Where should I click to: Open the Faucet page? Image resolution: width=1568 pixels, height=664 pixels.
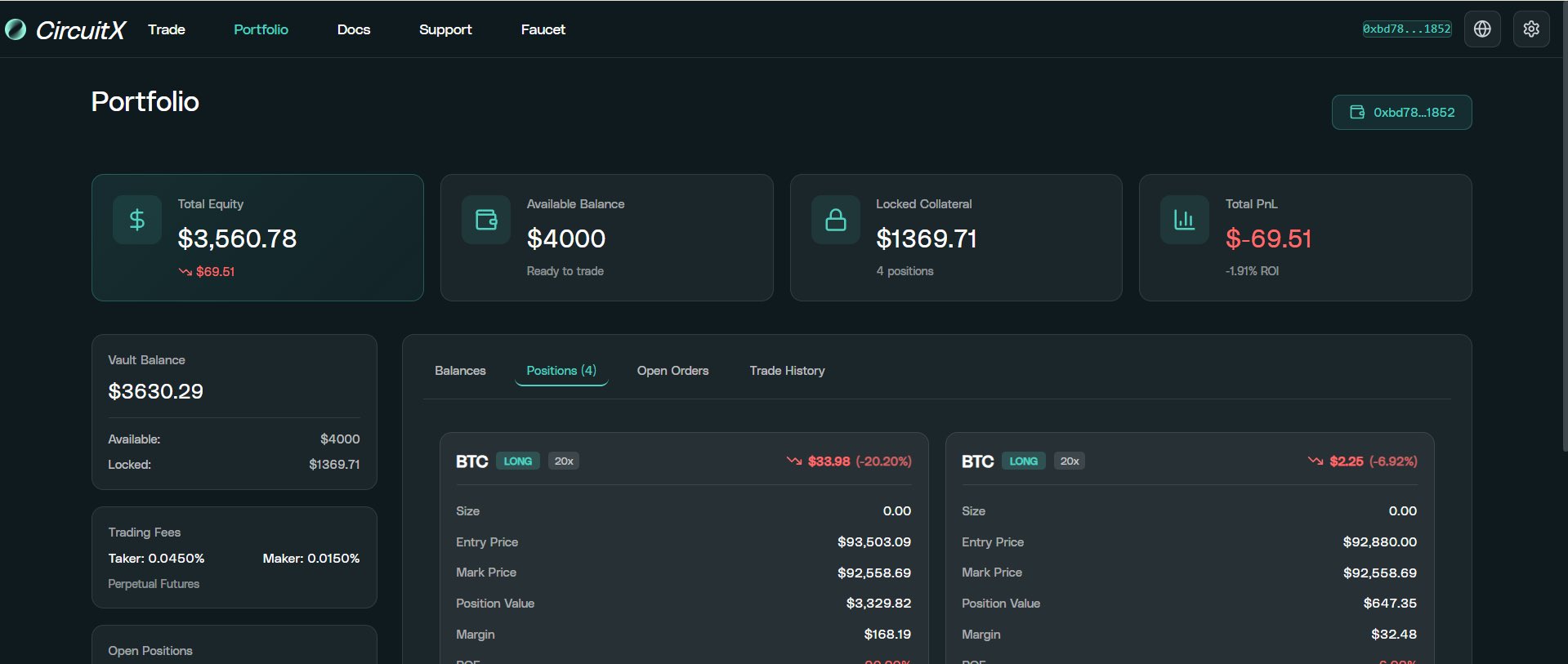coord(543,29)
